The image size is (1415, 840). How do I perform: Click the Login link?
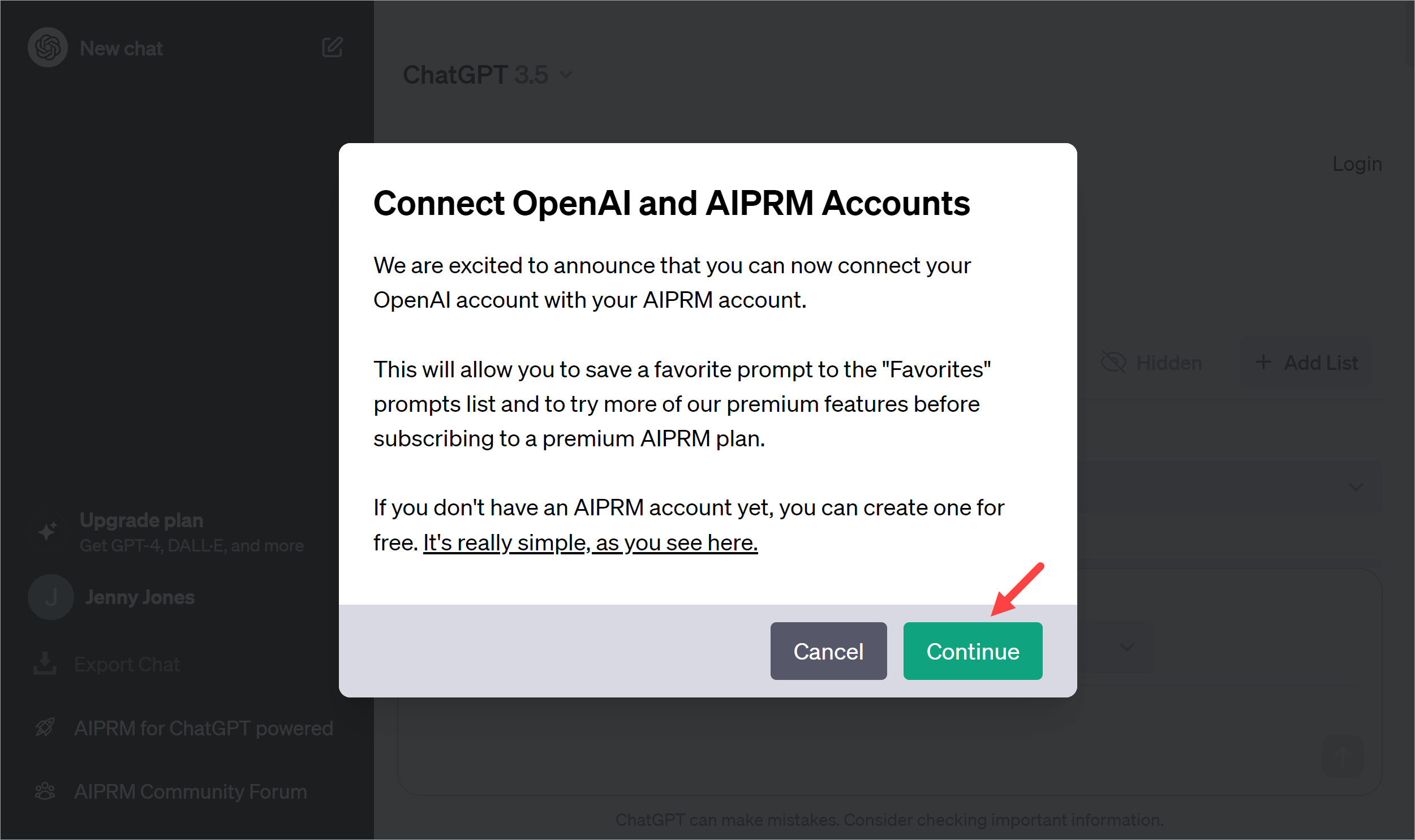pos(1357,163)
